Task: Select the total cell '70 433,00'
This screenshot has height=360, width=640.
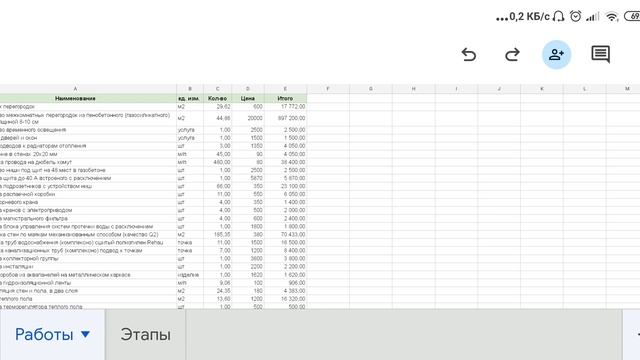Action: (285, 235)
